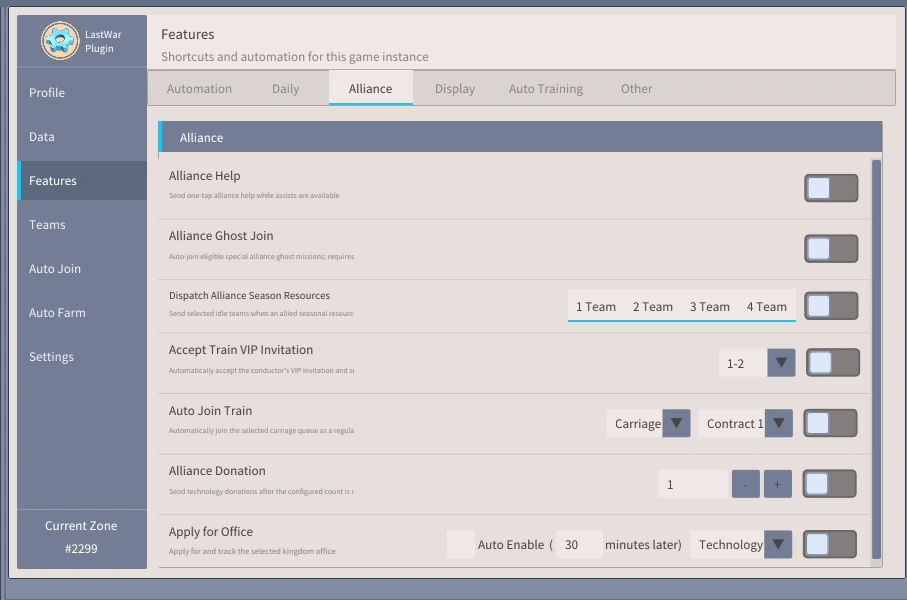The height and width of the screenshot is (600, 907).
Task: Open the Contract 1 dropdown arrow
Action: pyautogui.click(x=779, y=424)
